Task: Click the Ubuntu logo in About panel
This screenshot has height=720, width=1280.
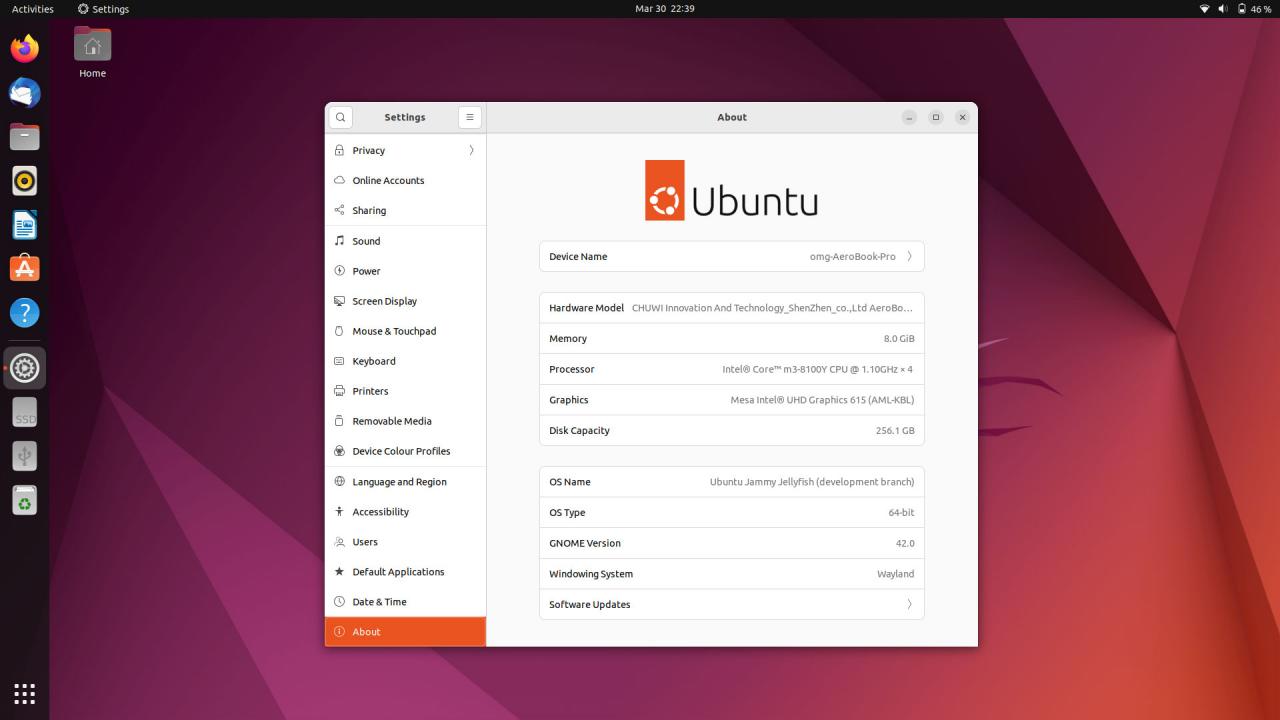Action: (731, 190)
